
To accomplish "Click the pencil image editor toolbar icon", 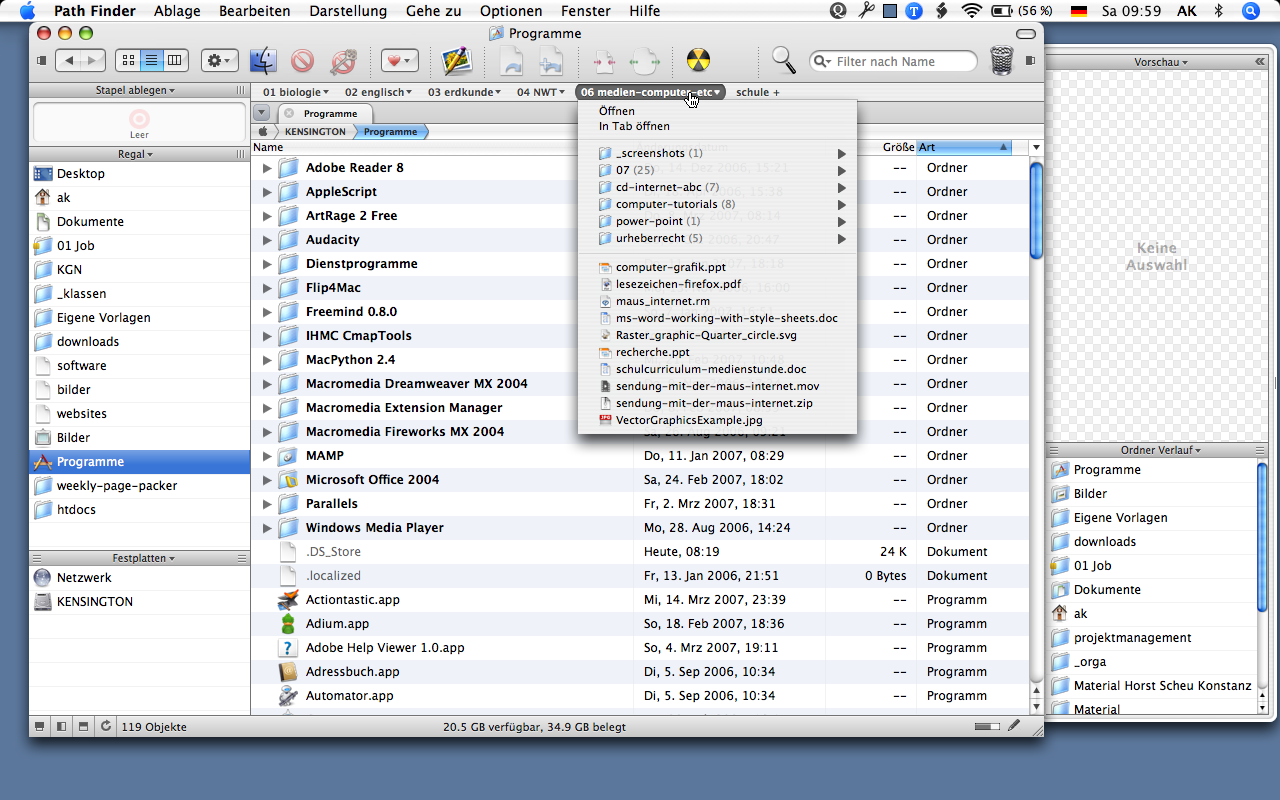I will tap(457, 61).
